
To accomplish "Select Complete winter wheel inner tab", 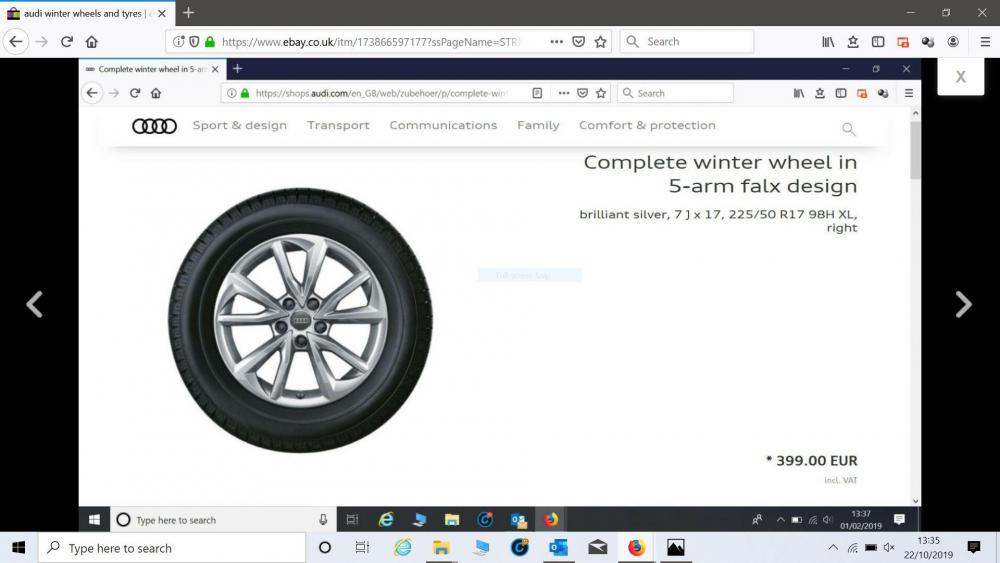I will point(152,69).
